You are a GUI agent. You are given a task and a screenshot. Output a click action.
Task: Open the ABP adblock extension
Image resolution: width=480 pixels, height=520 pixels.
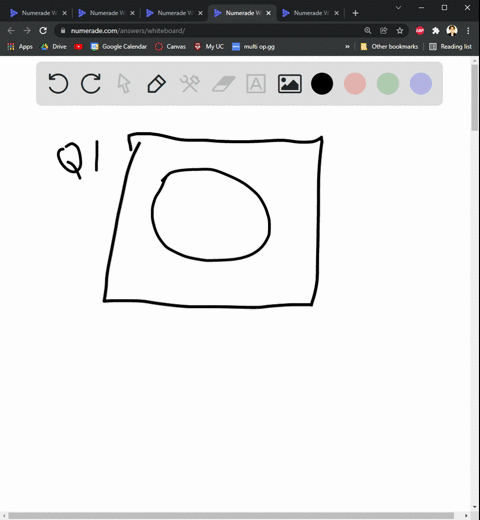(x=420, y=31)
